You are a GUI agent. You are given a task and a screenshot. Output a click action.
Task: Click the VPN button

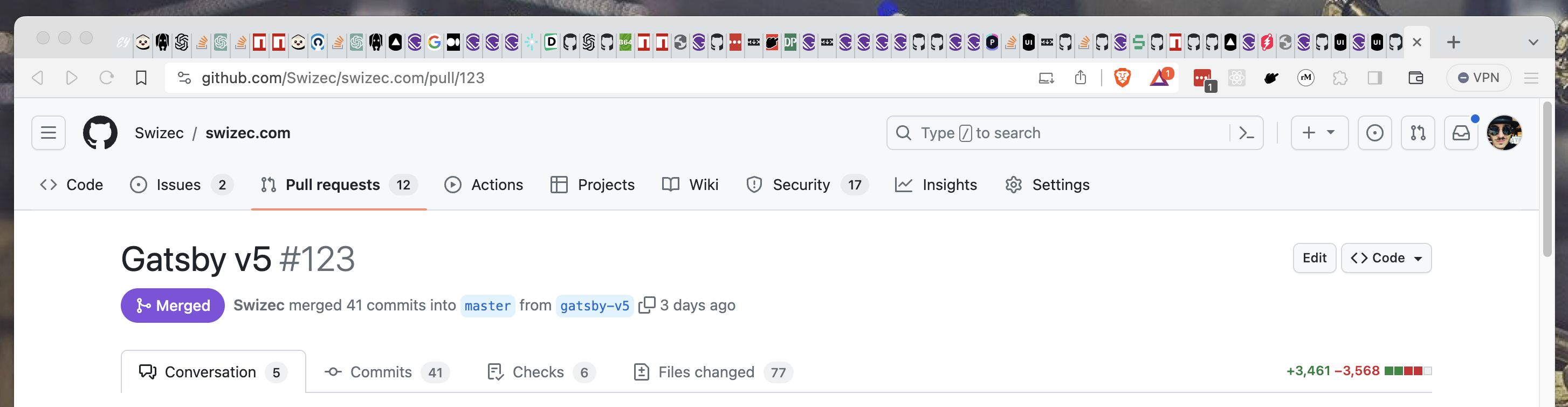1478,78
